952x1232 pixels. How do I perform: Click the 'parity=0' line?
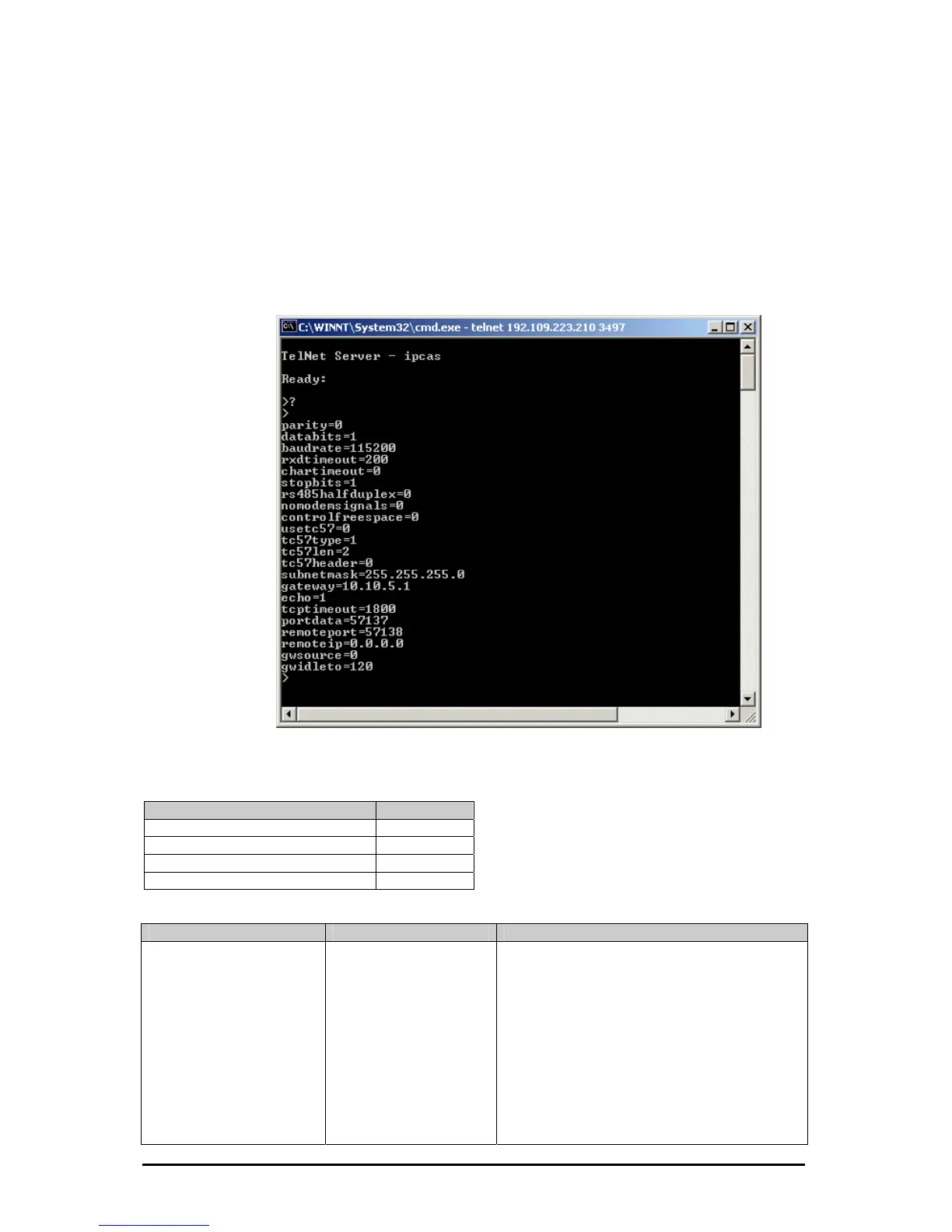[312, 425]
